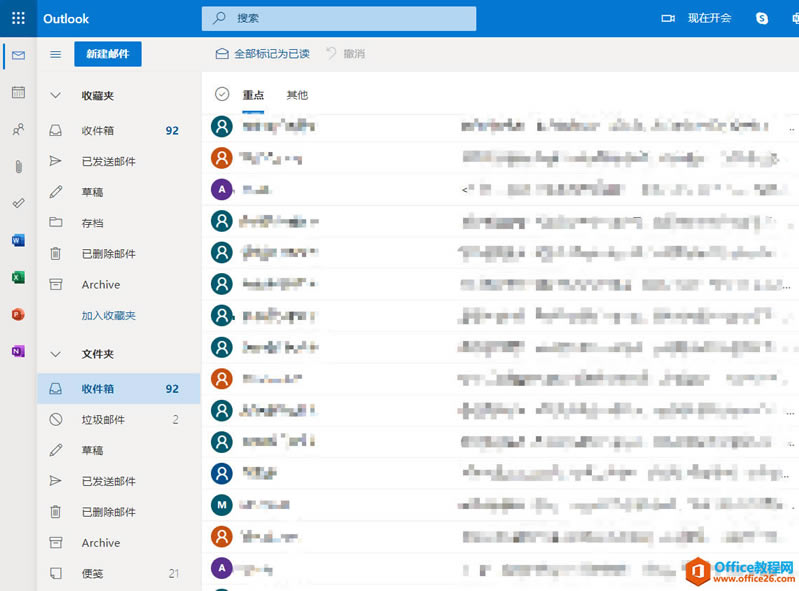
Task: Open 已删除邮件 under 收藏夹
Action: coord(118,254)
